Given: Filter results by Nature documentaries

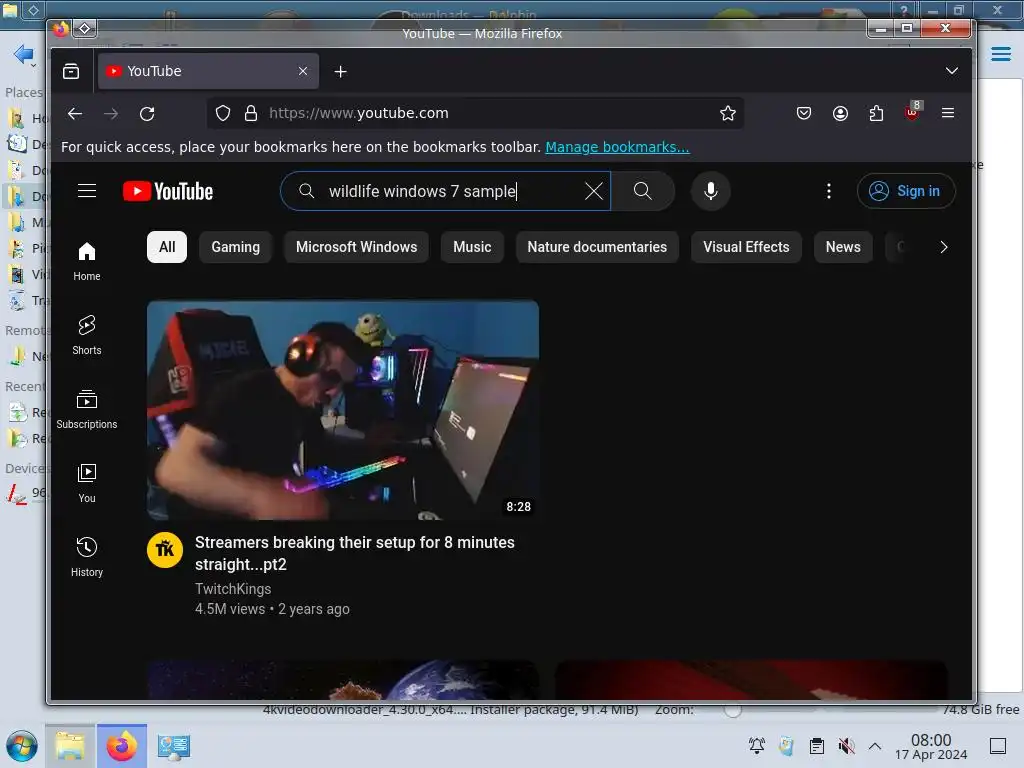Looking at the screenshot, I should [597, 247].
